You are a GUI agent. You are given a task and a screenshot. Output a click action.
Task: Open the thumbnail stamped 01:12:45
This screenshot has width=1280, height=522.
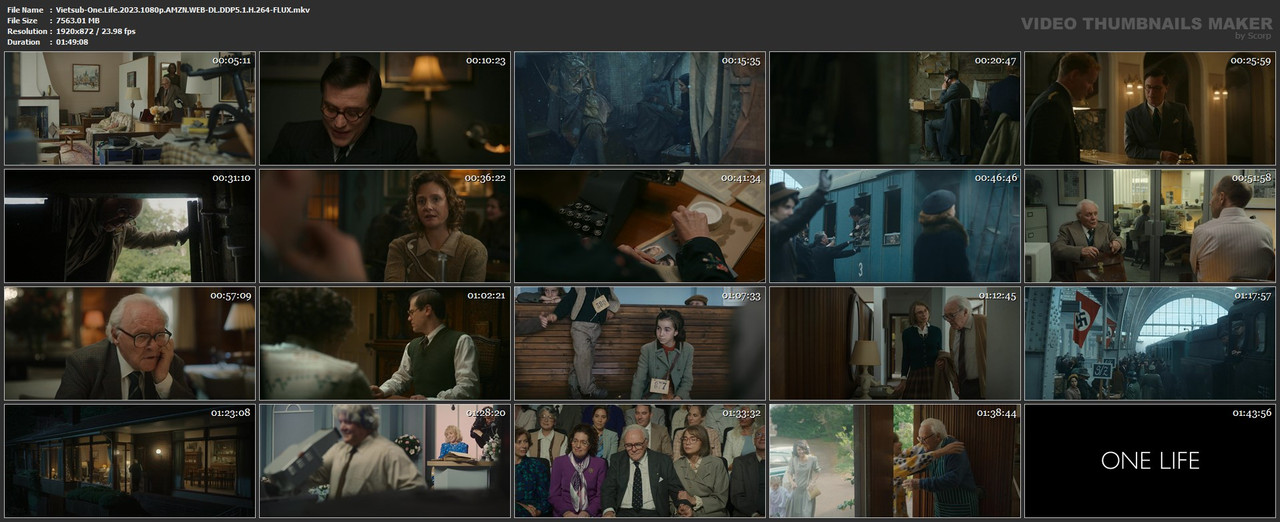tap(895, 343)
